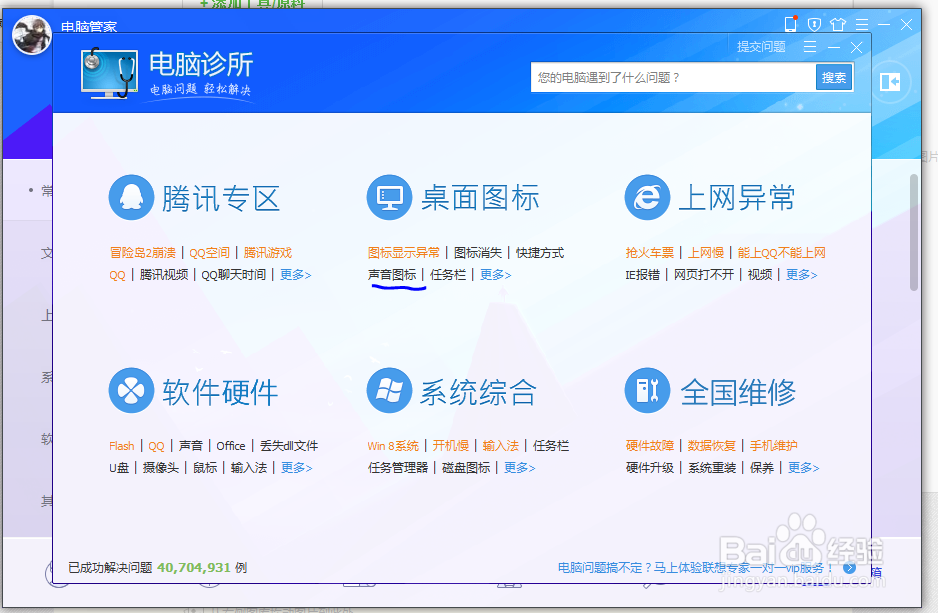Image resolution: width=938 pixels, height=613 pixels.
Task: Click the 搜索 search button
Action: tap(833, 77)
